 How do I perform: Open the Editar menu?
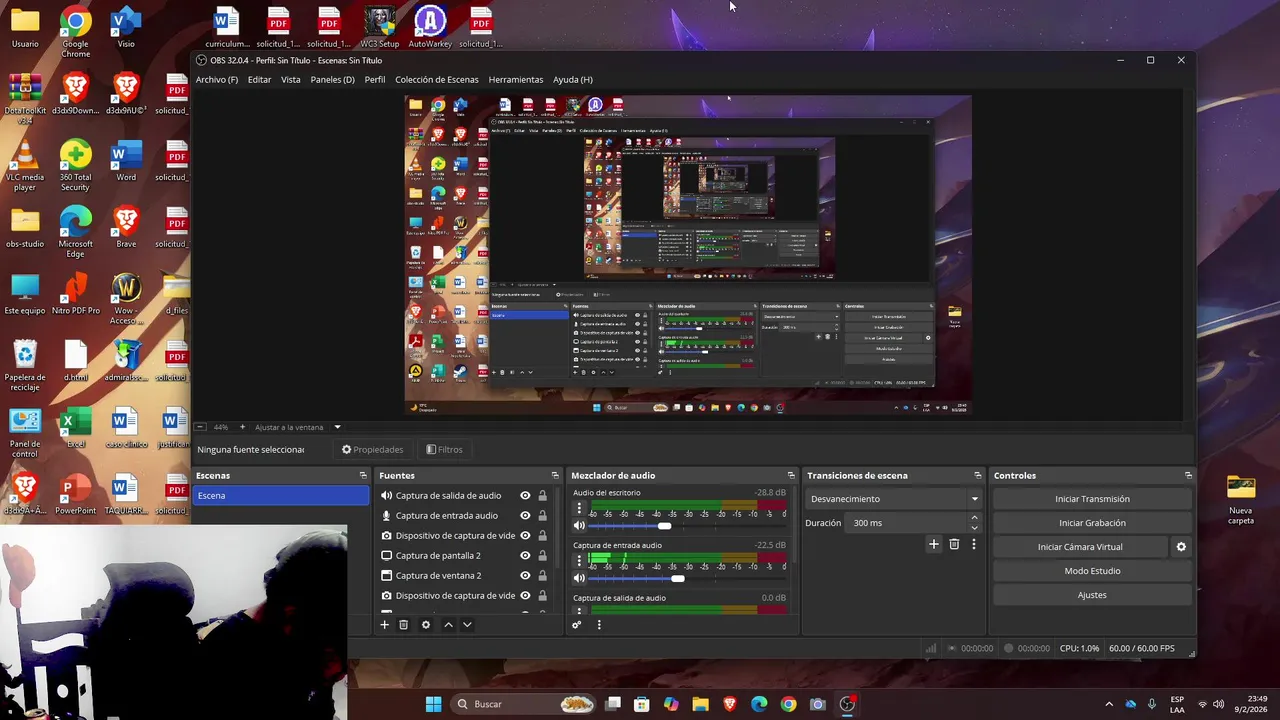point(259,79)
